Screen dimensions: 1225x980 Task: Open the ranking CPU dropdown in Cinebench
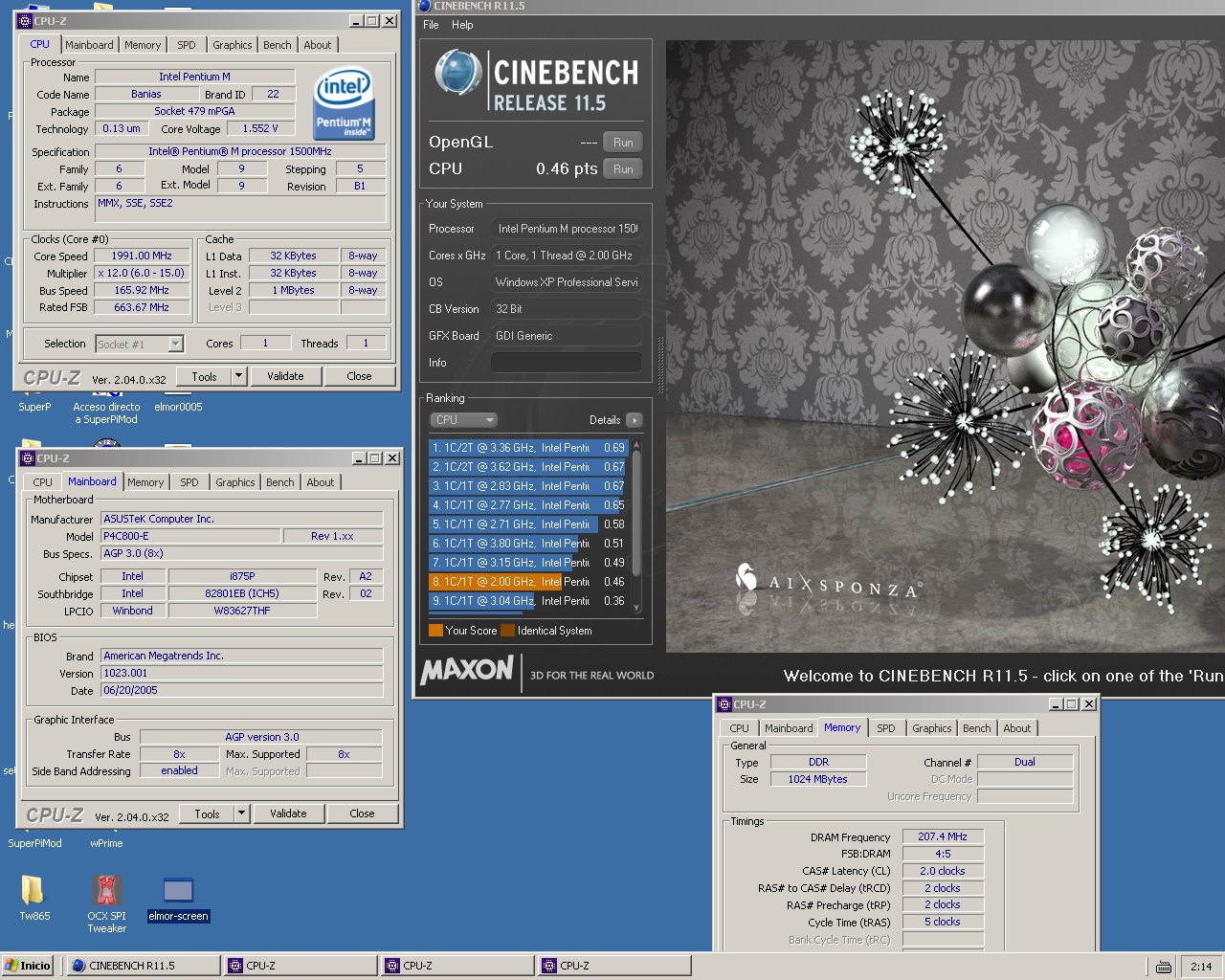(x=464, y=420)
